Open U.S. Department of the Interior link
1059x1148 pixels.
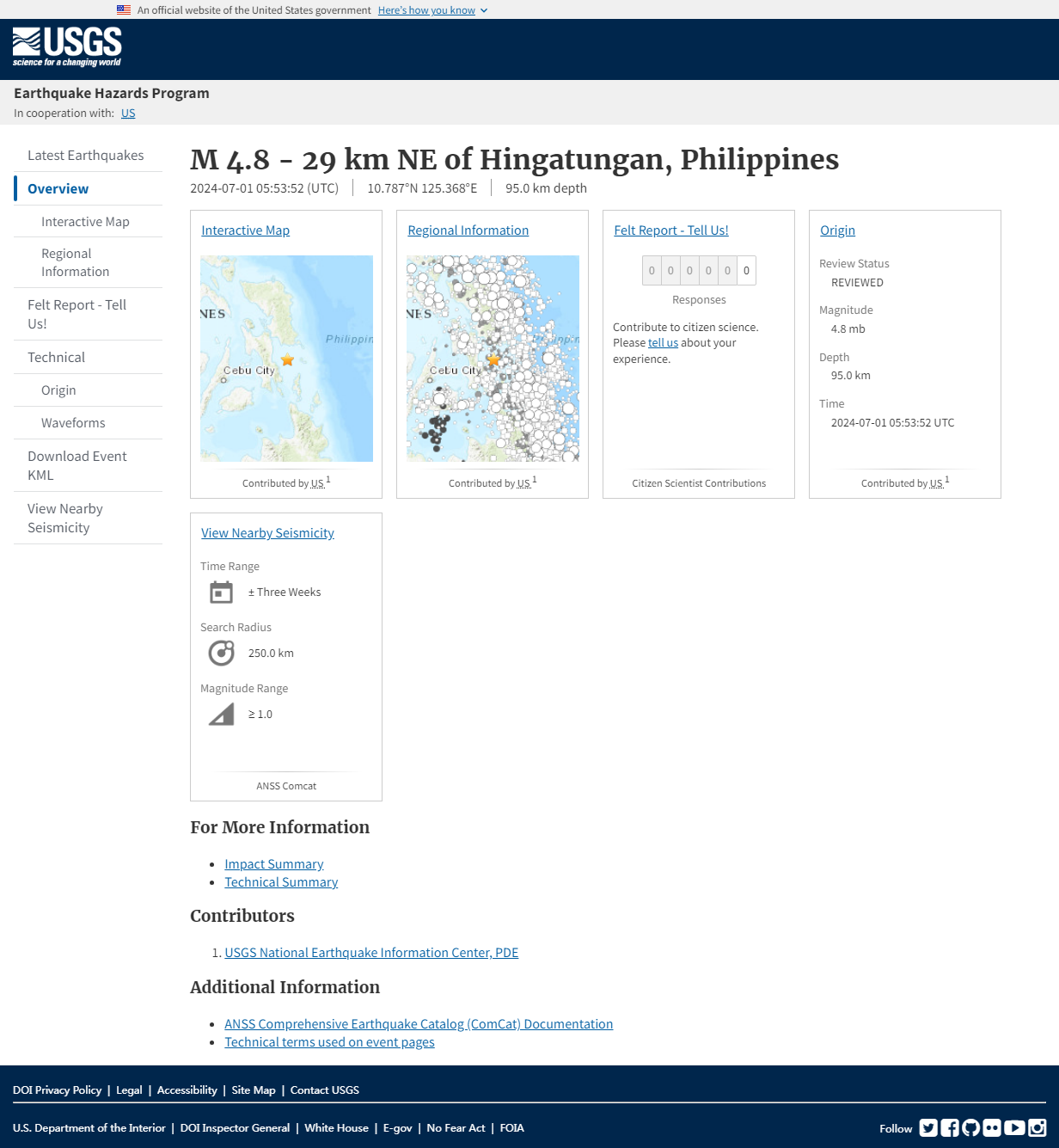click(x=89, y=1128)
